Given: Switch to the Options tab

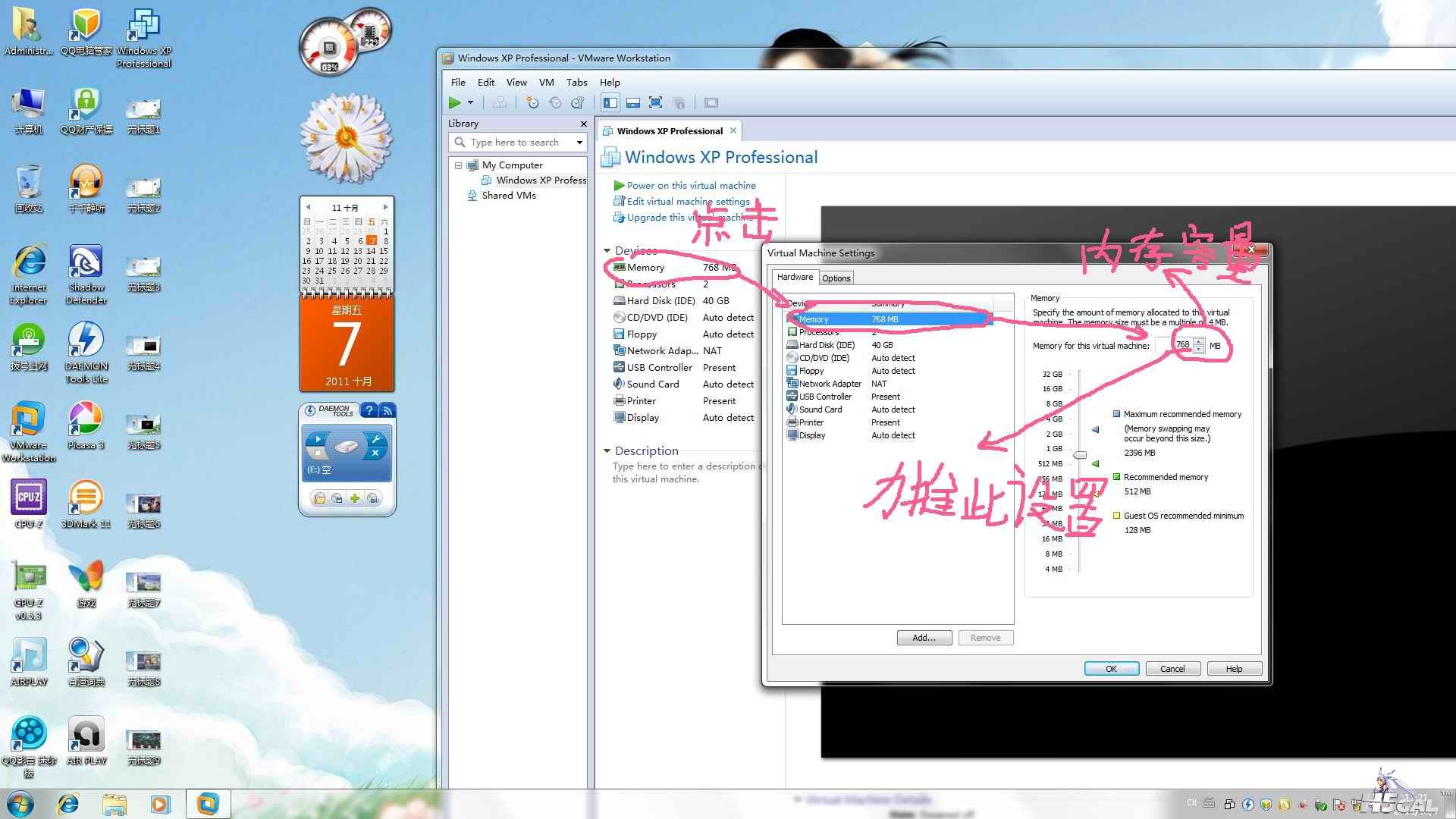Looking at the screenshot, I should point(836,278).
